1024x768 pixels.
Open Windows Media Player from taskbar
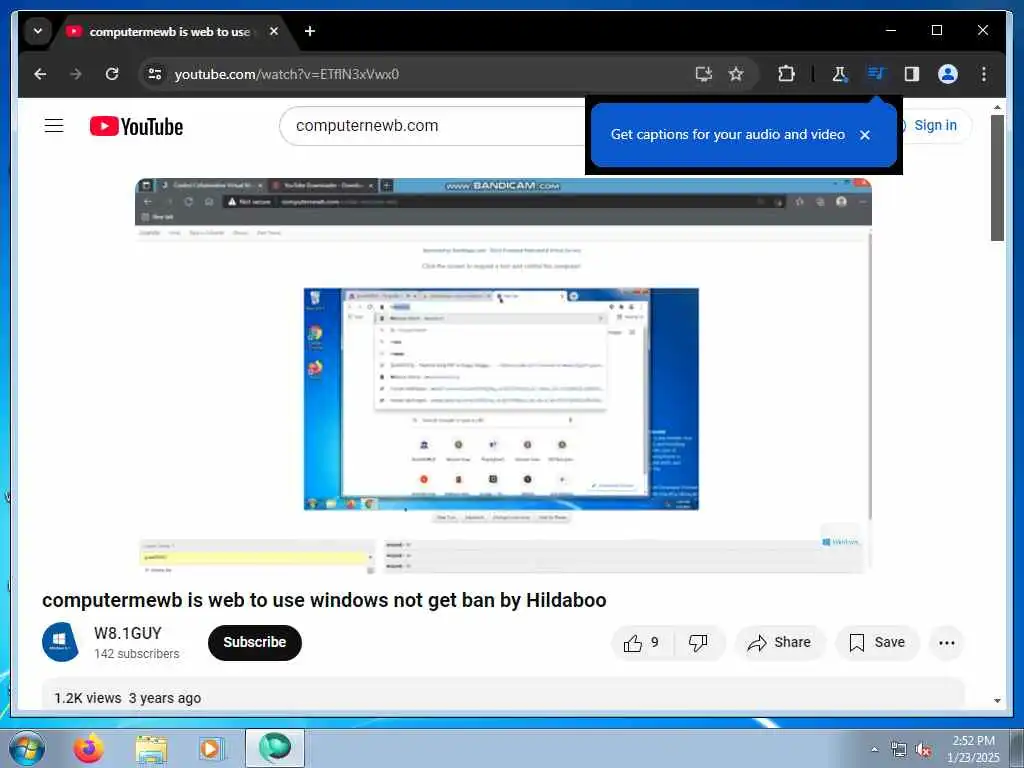point(211,748)
